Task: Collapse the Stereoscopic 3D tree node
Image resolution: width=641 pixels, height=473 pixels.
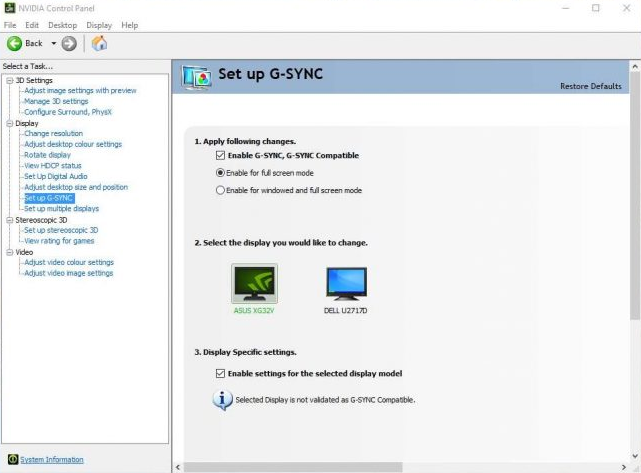Action: tap(9, 220)
